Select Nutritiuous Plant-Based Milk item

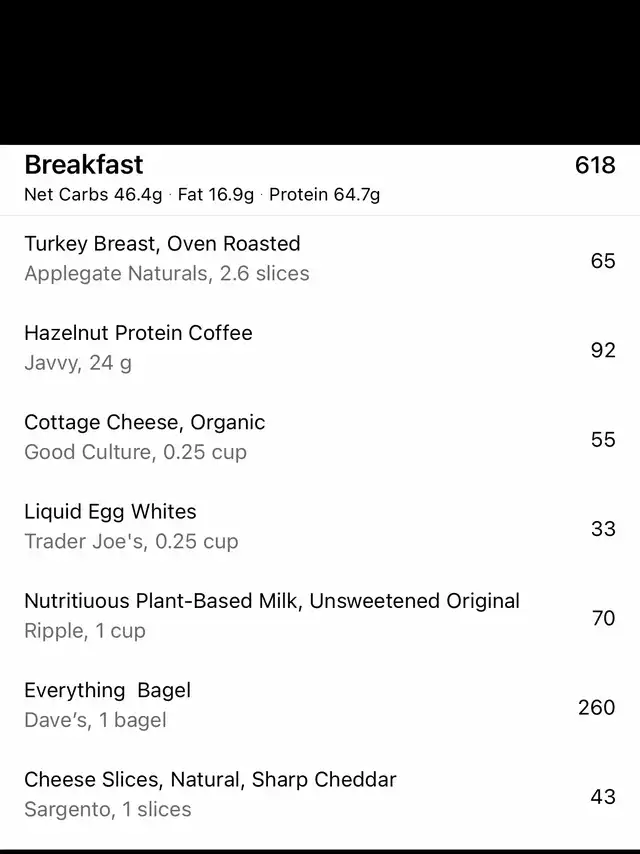click(272, 601)
